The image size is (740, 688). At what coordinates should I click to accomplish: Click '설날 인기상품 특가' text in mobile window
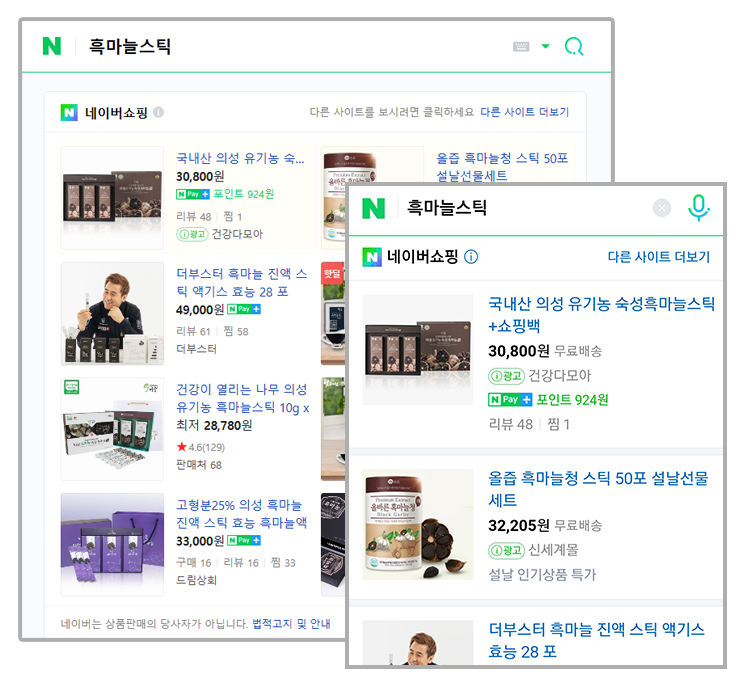point(542,574)
